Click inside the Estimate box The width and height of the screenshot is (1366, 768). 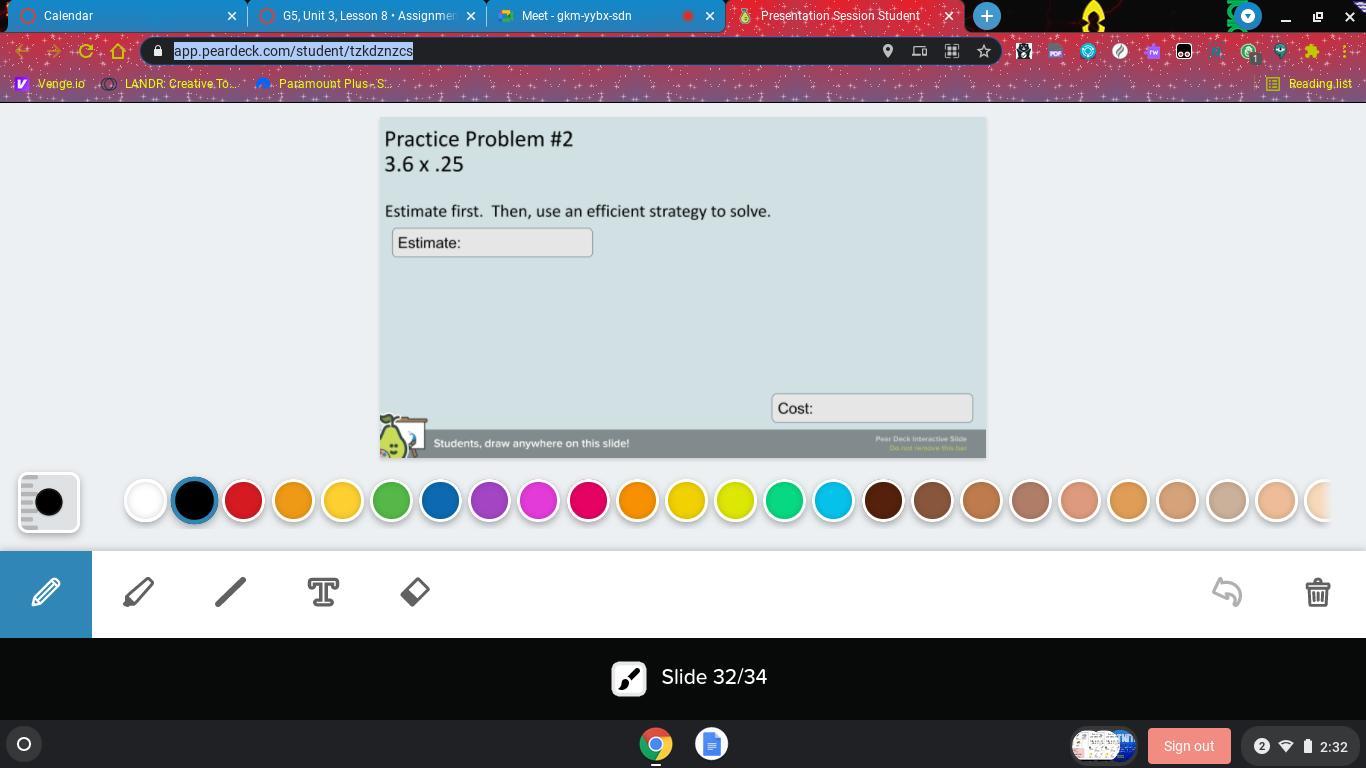point(492,243)
